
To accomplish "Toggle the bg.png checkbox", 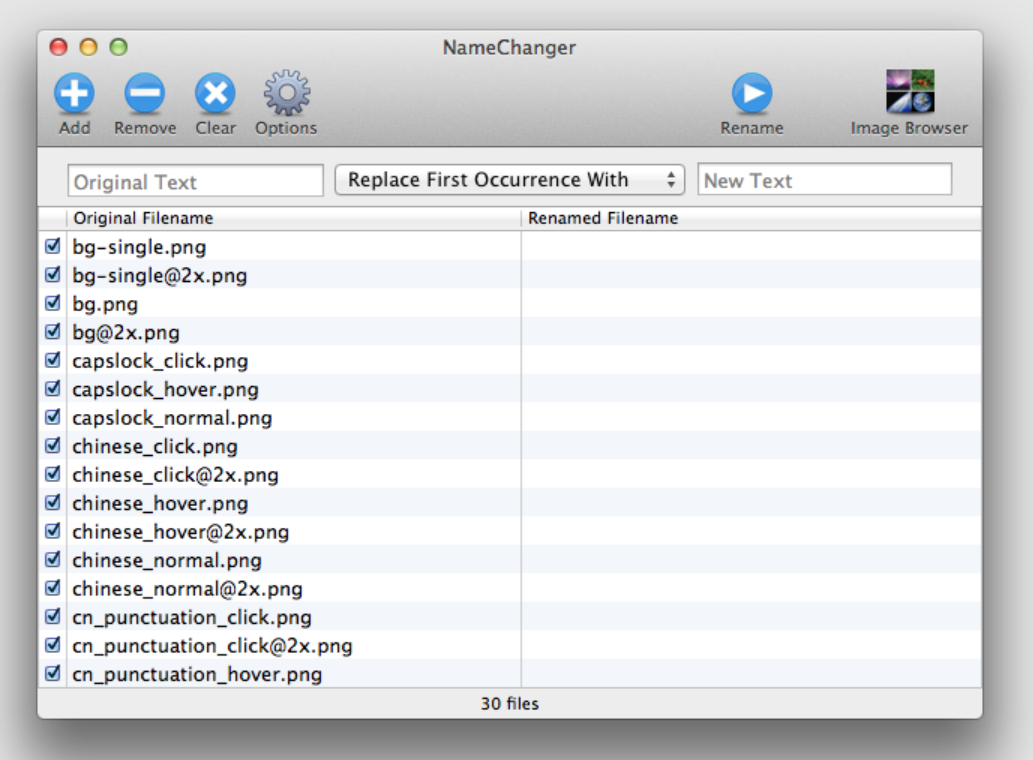I will click(x=53, y=303).
